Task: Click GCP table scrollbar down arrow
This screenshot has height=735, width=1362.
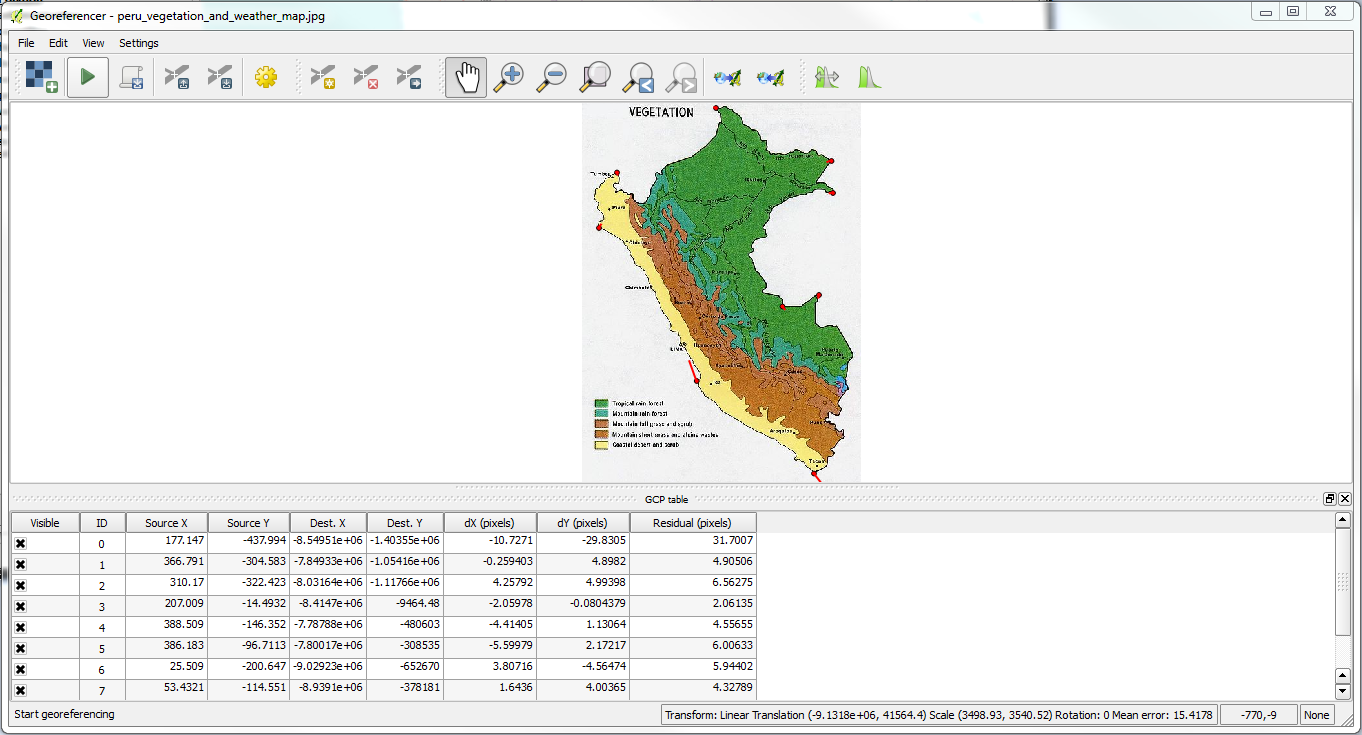Action: 1343,691
